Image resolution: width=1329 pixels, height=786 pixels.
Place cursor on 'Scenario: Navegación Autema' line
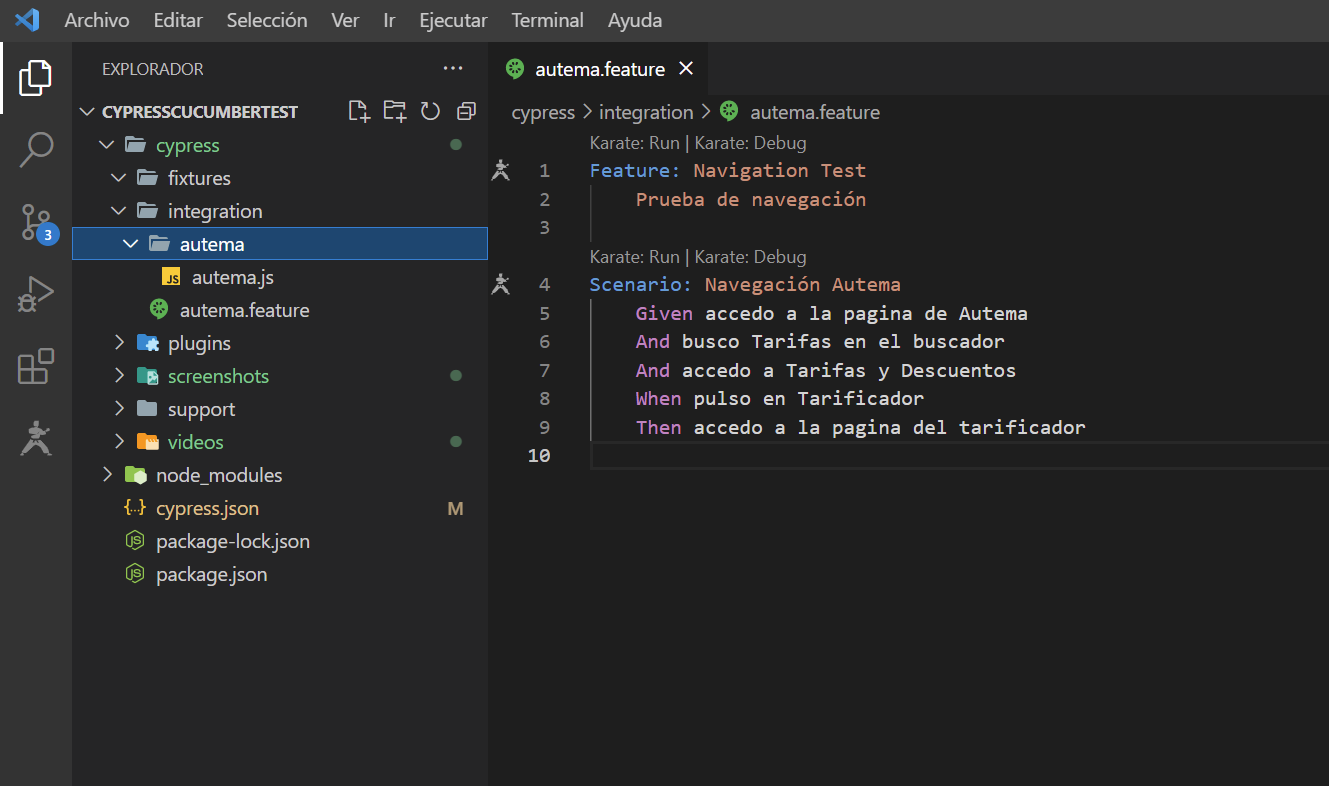tap(745, 284)
